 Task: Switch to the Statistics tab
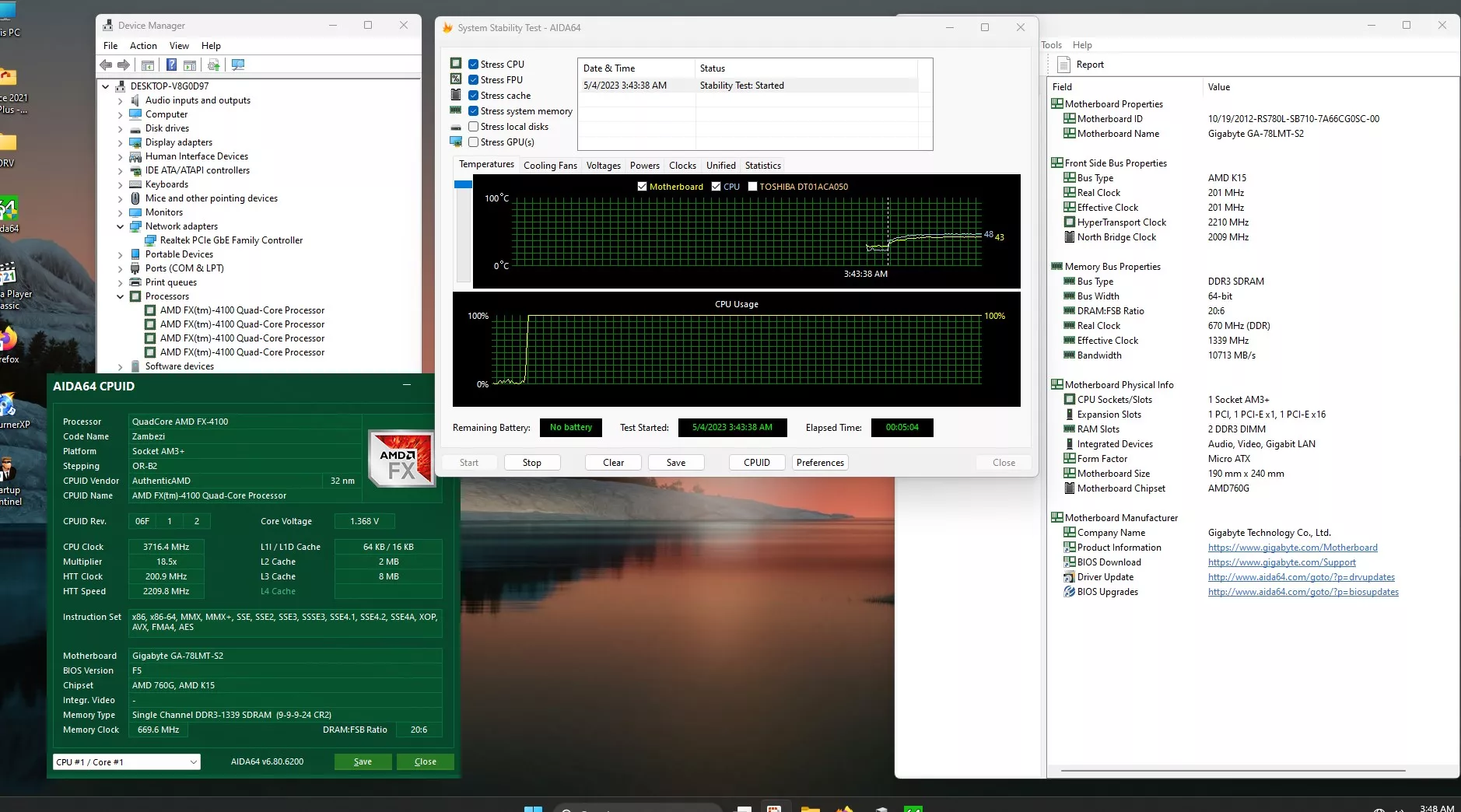tap(762, 166)
